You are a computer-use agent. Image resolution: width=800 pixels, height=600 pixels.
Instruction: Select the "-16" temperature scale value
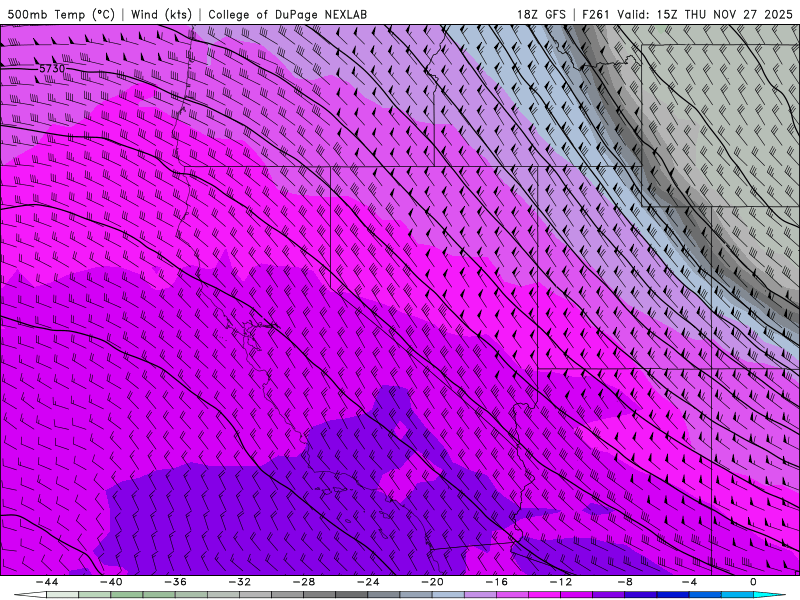[496, 582]
